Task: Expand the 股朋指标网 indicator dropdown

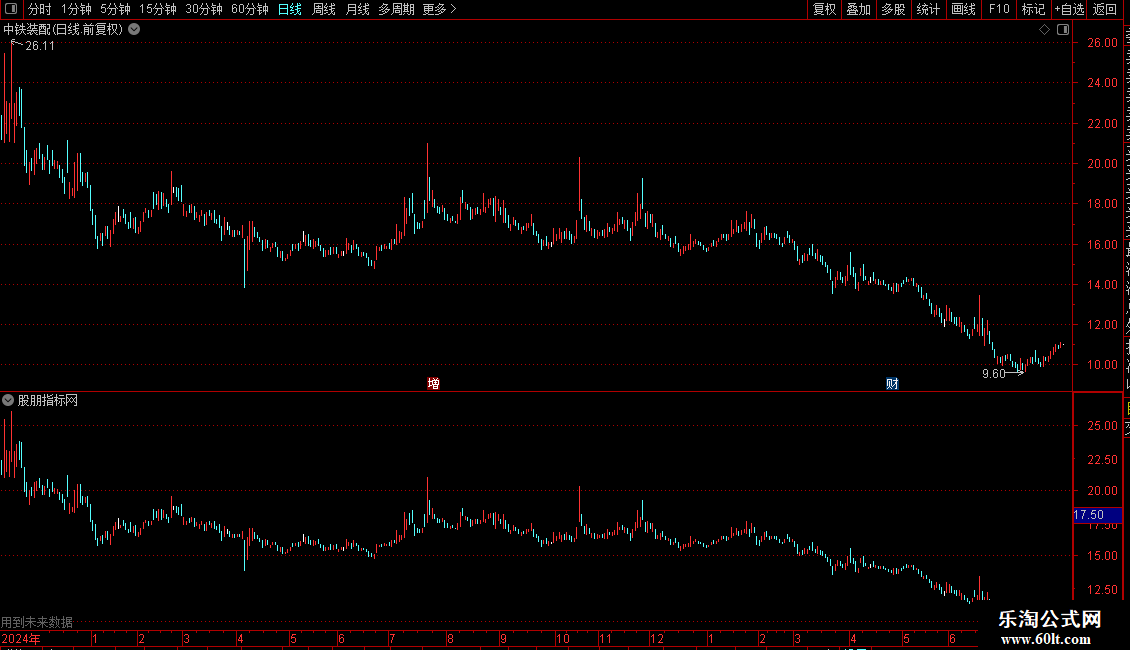Action: [8, 400]
